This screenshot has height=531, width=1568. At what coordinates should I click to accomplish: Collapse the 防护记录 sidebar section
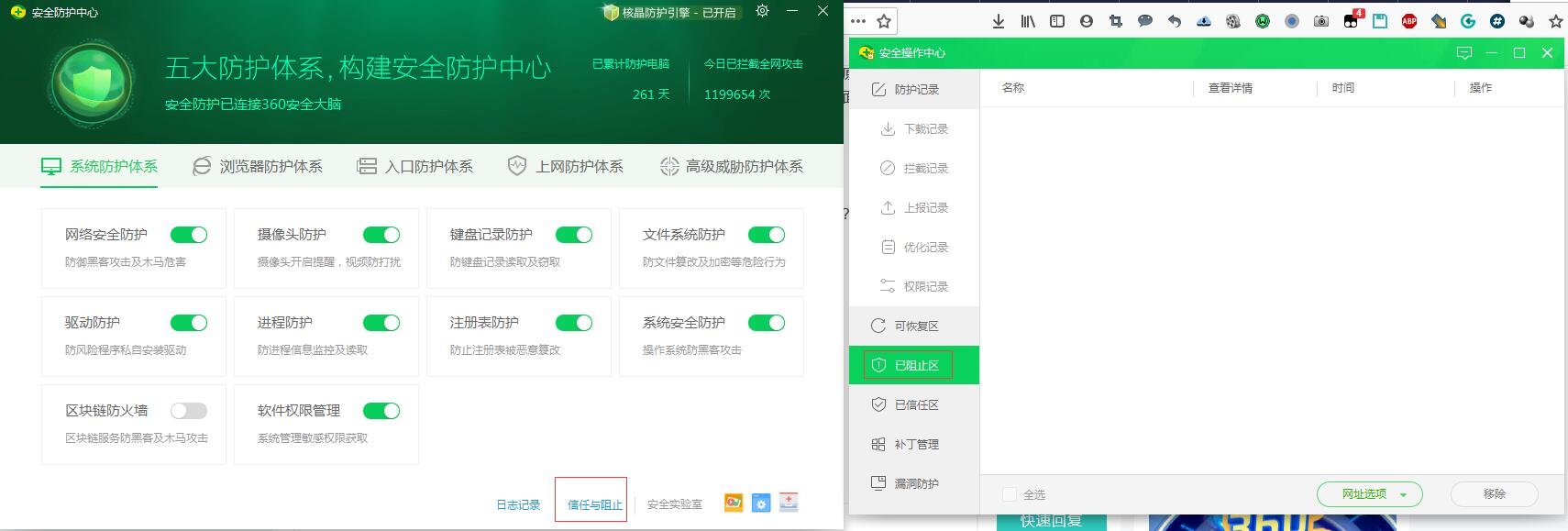pos(915,90)
